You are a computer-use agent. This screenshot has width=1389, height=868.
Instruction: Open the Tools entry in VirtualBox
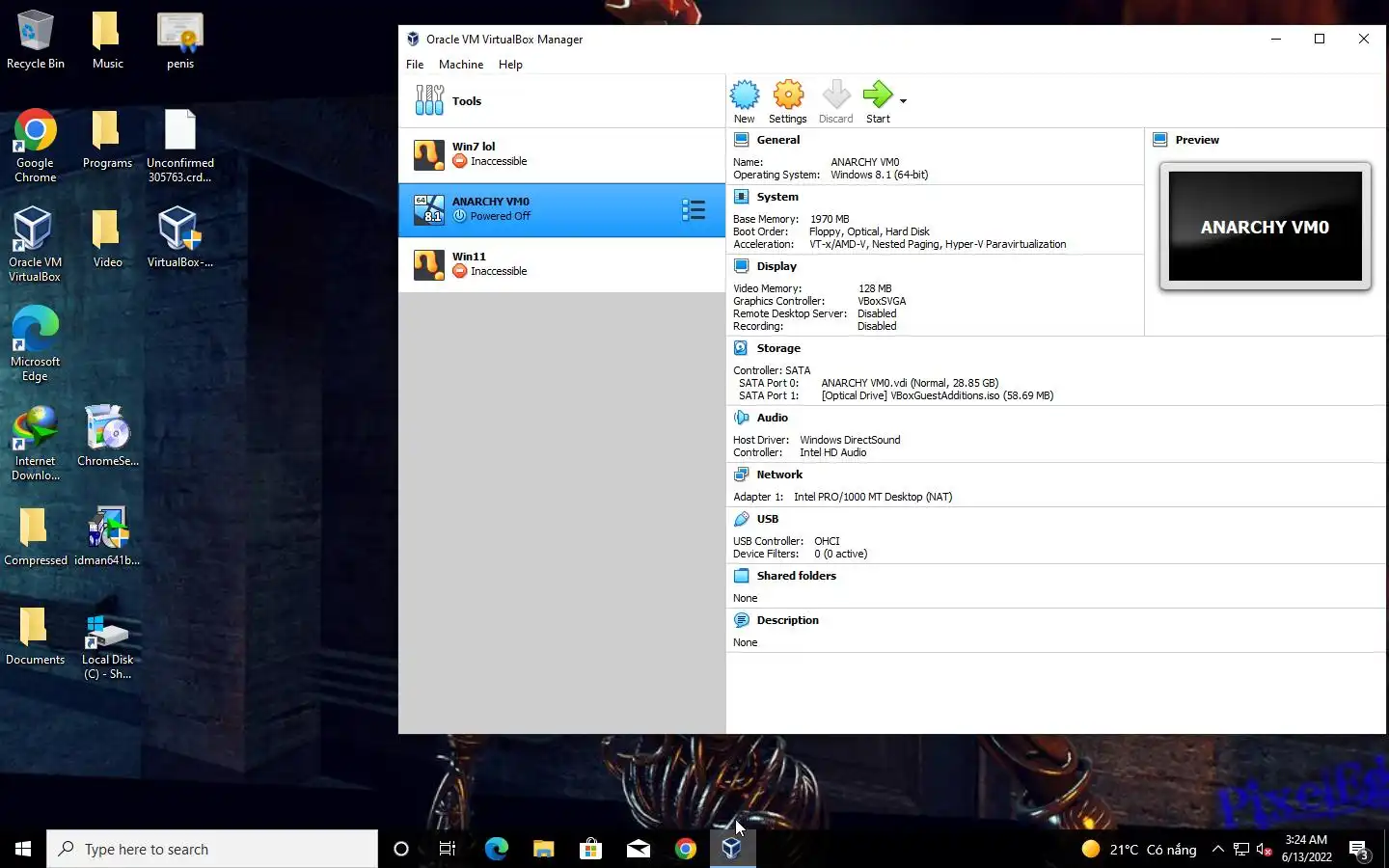point(561,101)
